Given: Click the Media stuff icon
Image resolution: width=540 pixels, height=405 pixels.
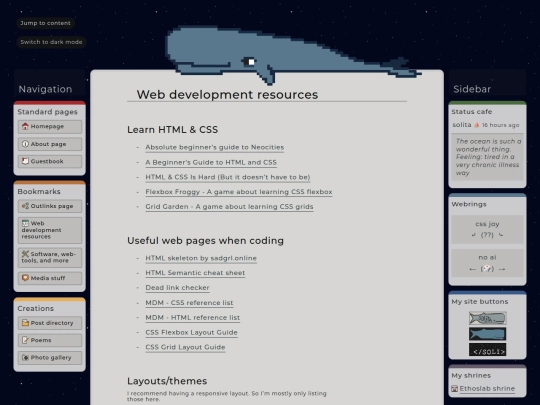Looking at the screenshot, I should (25, 278).
